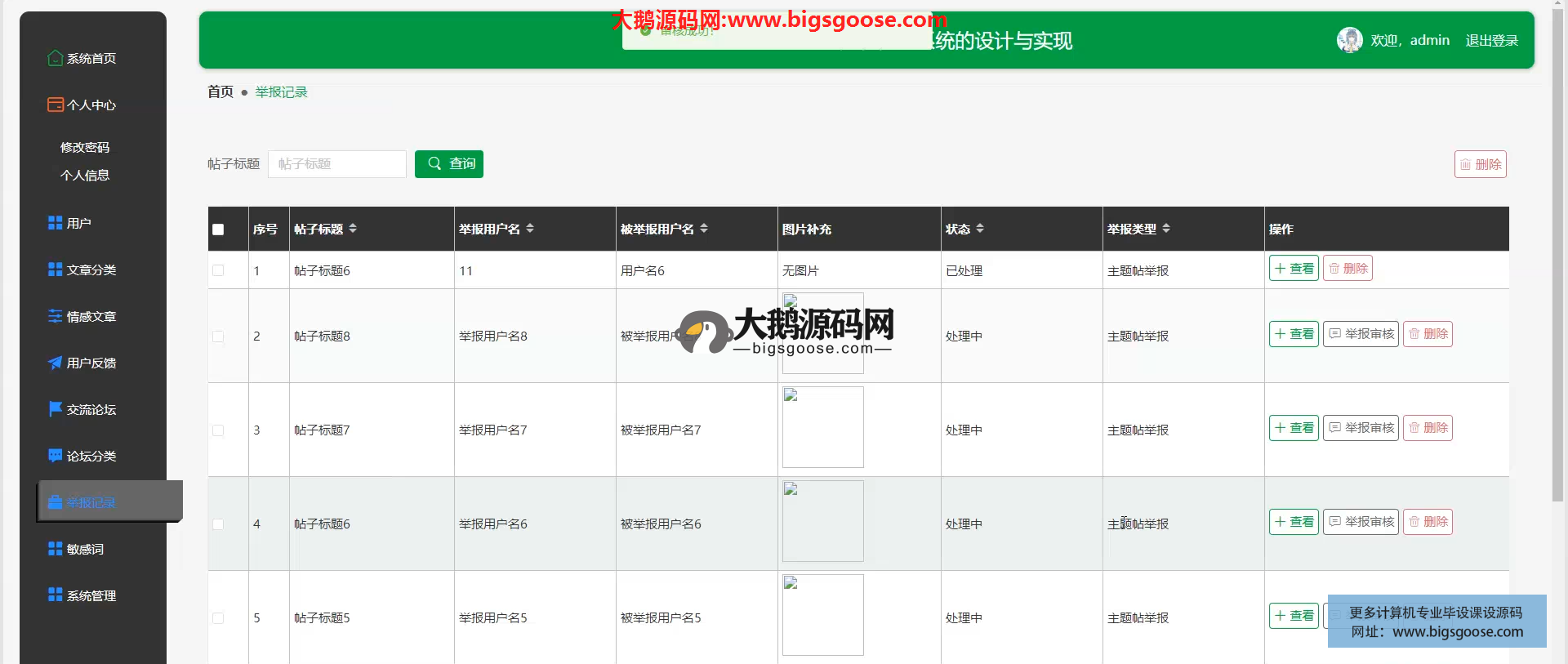Click the green 查询 search button
1568x664 pixels.
click(x=449, y=163)
